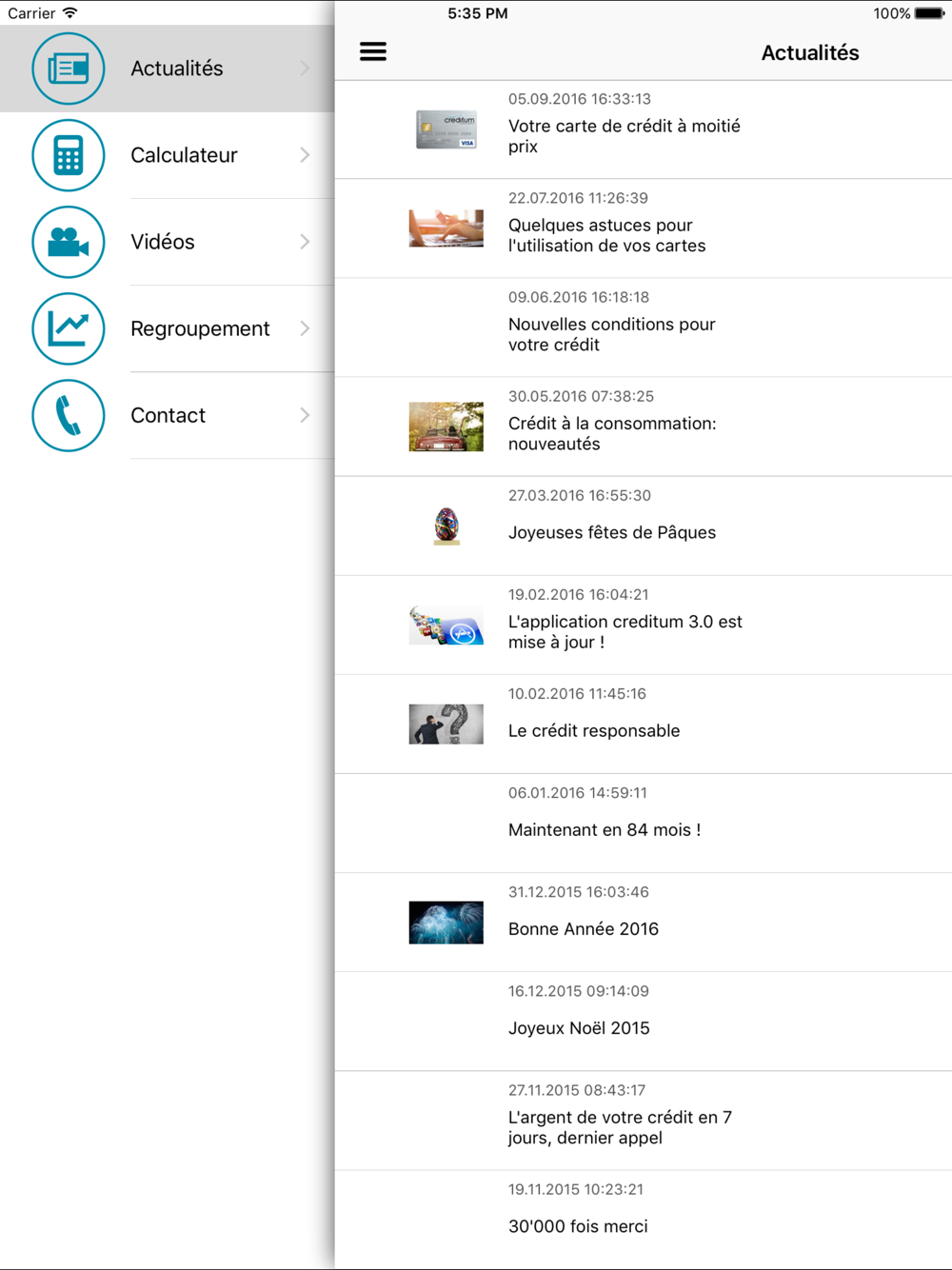952x1270 pixels.
Task: Tap the Actualités page title
Action: tap(810, 52)
